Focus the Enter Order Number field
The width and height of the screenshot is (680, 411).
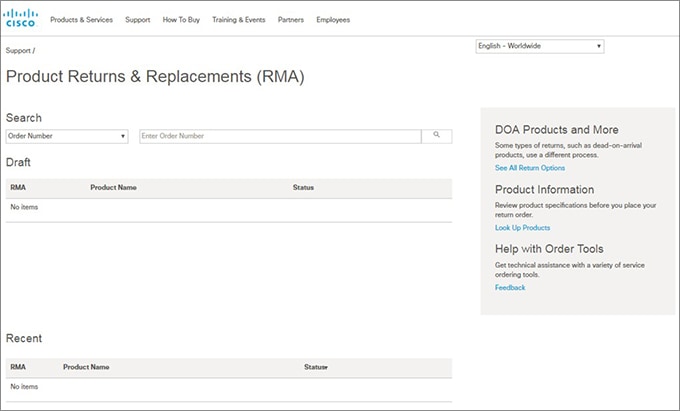[280, 136]
